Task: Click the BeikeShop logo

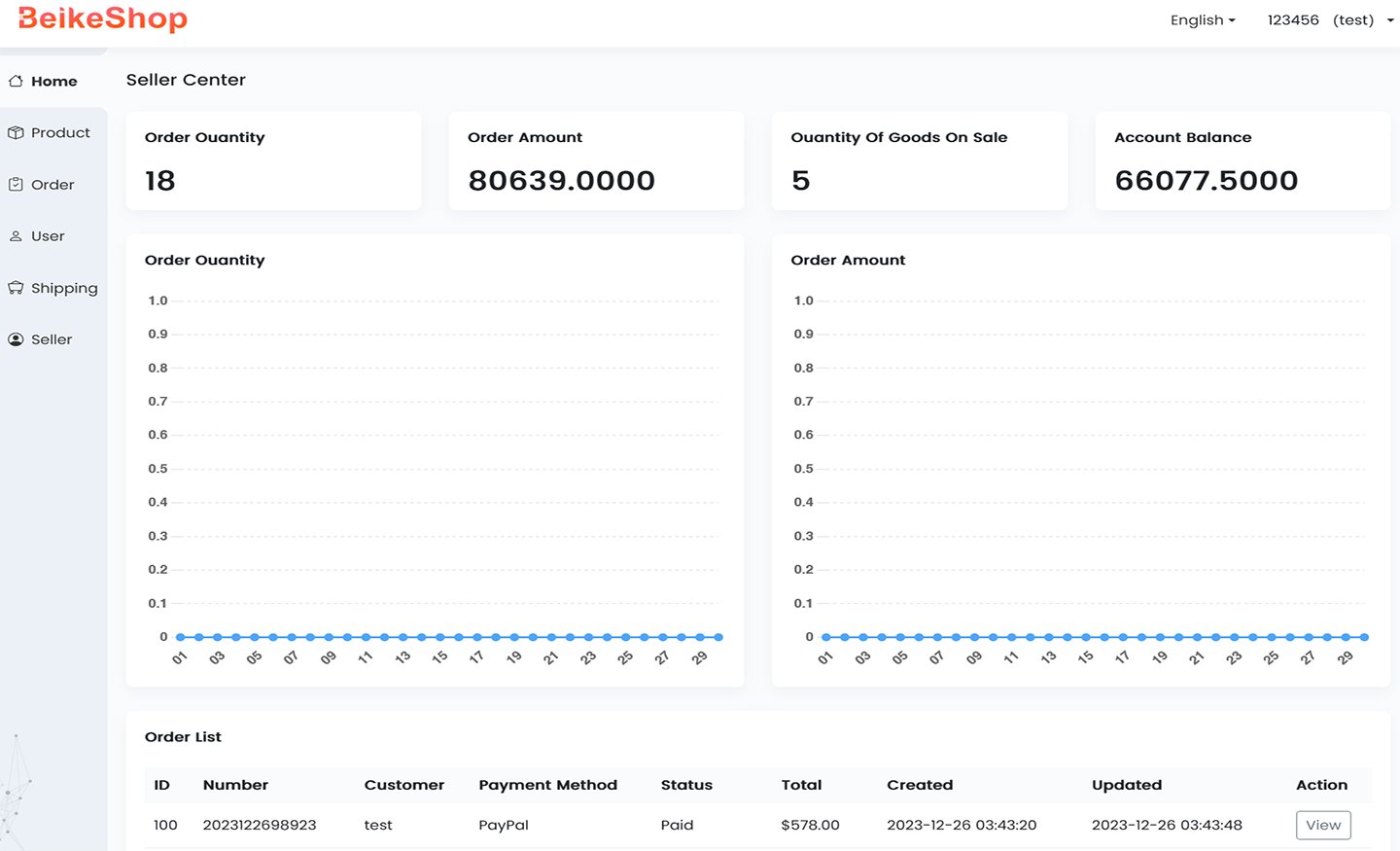Action: click(103, 18)
